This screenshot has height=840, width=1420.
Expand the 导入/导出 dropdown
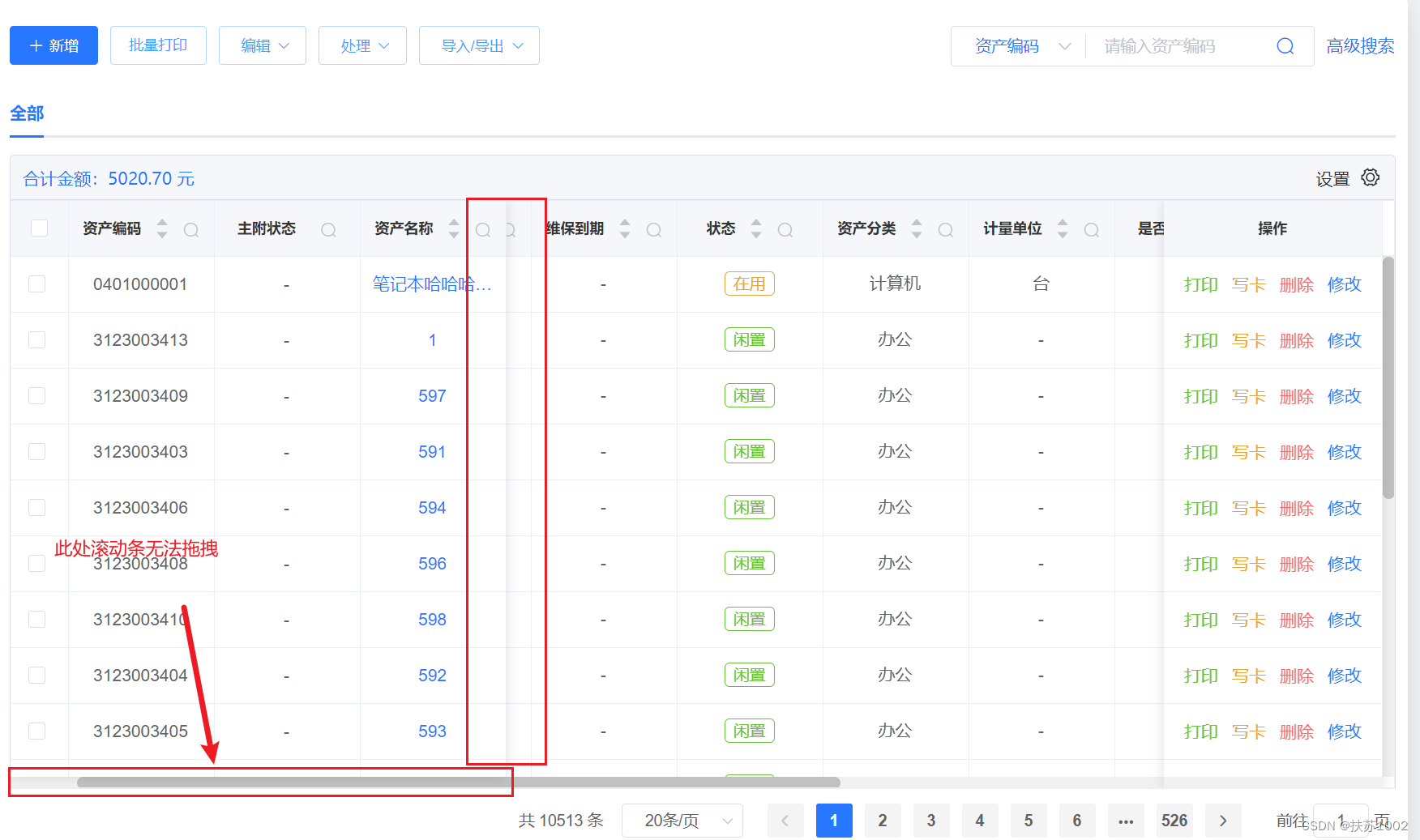coord(479,45)
